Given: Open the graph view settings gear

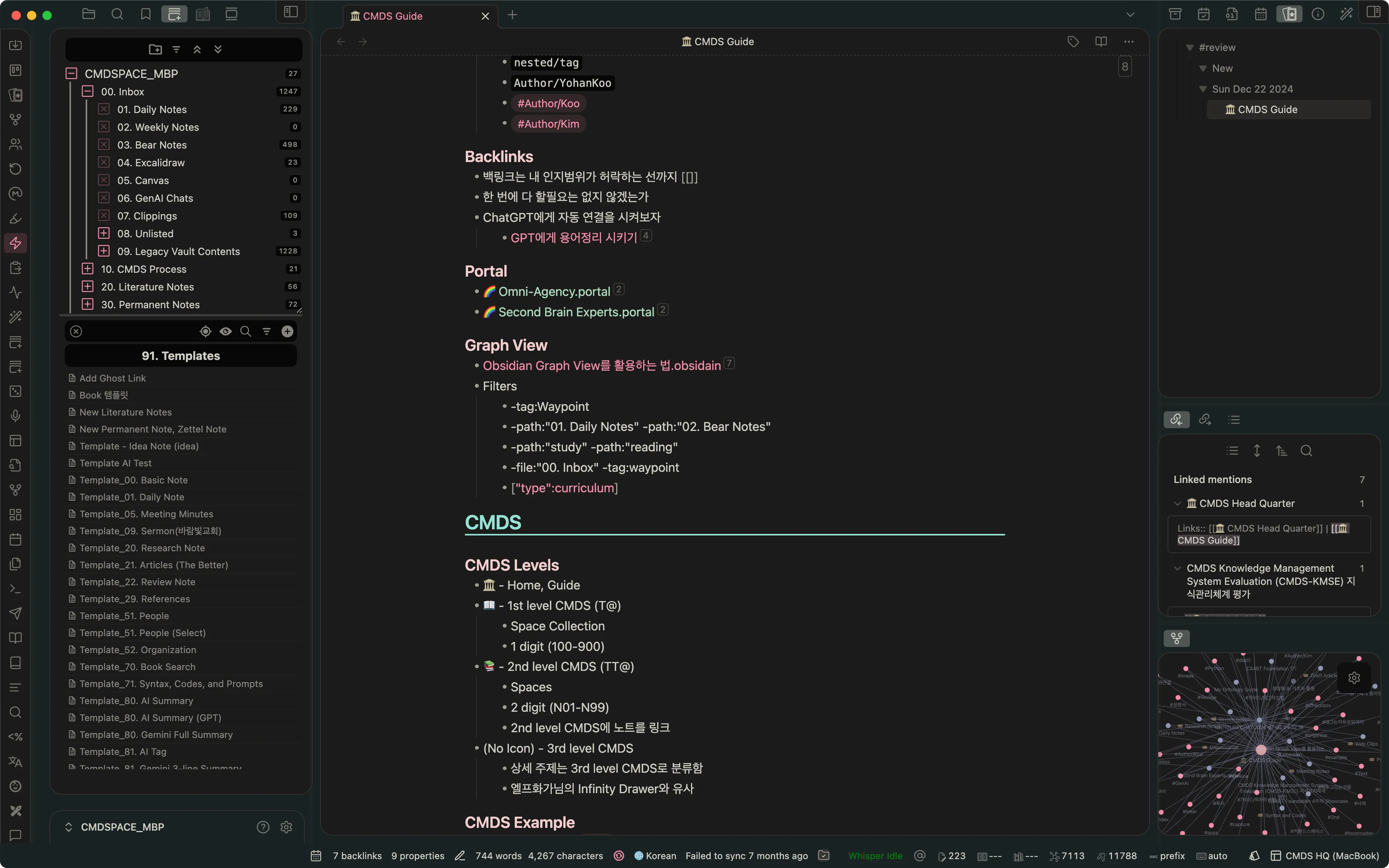Looking at the screenshot, I should tap(1354, 678).
